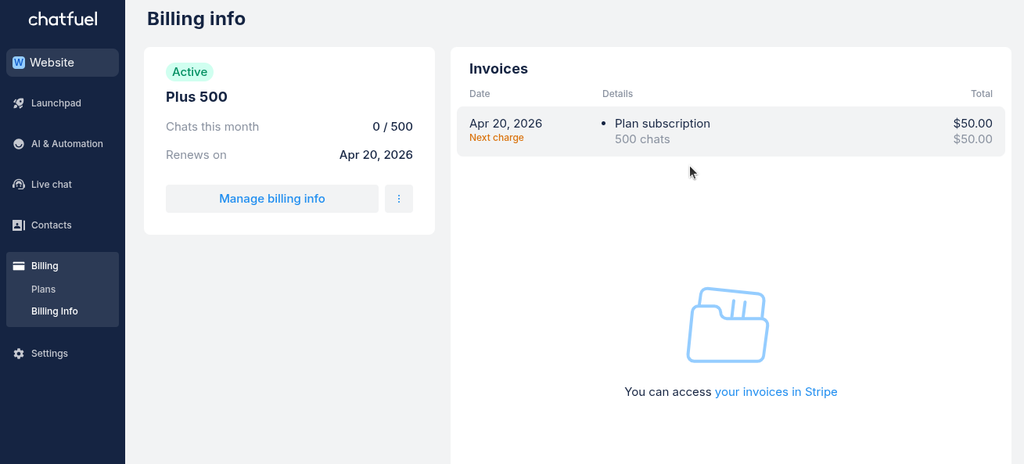Open your invoices in Stripe link

click(x=776, y=392)
